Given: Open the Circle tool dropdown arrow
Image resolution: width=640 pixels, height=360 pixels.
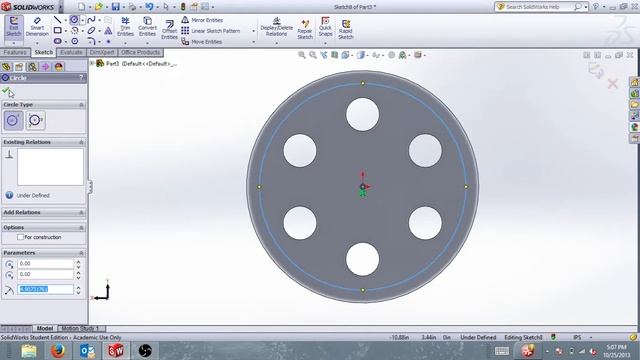Looking at the screenshot, I should coord(82,20).
